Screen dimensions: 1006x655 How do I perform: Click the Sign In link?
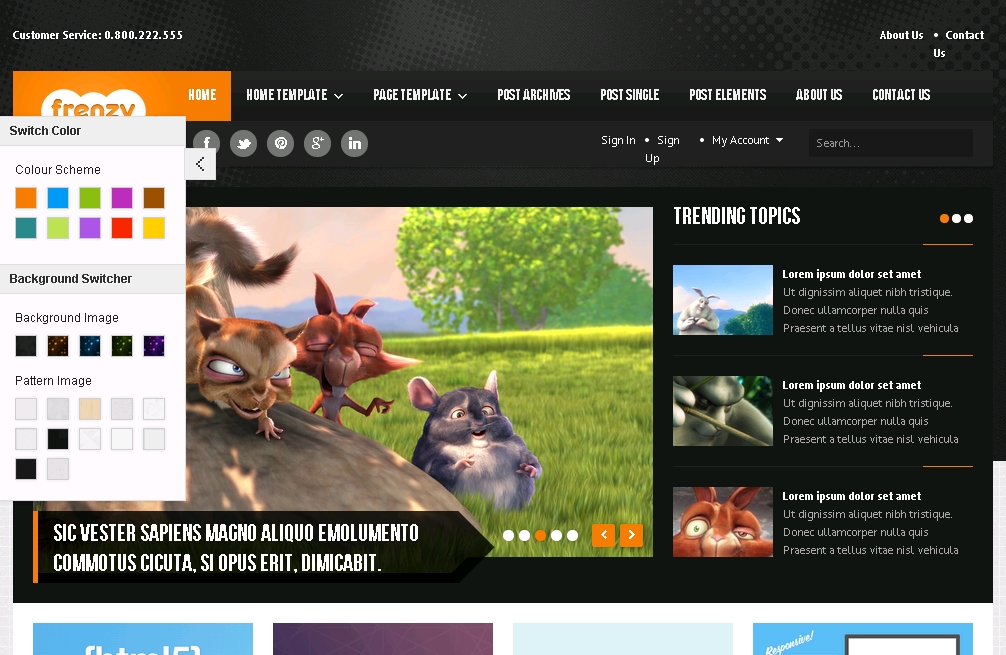[618, 141]
